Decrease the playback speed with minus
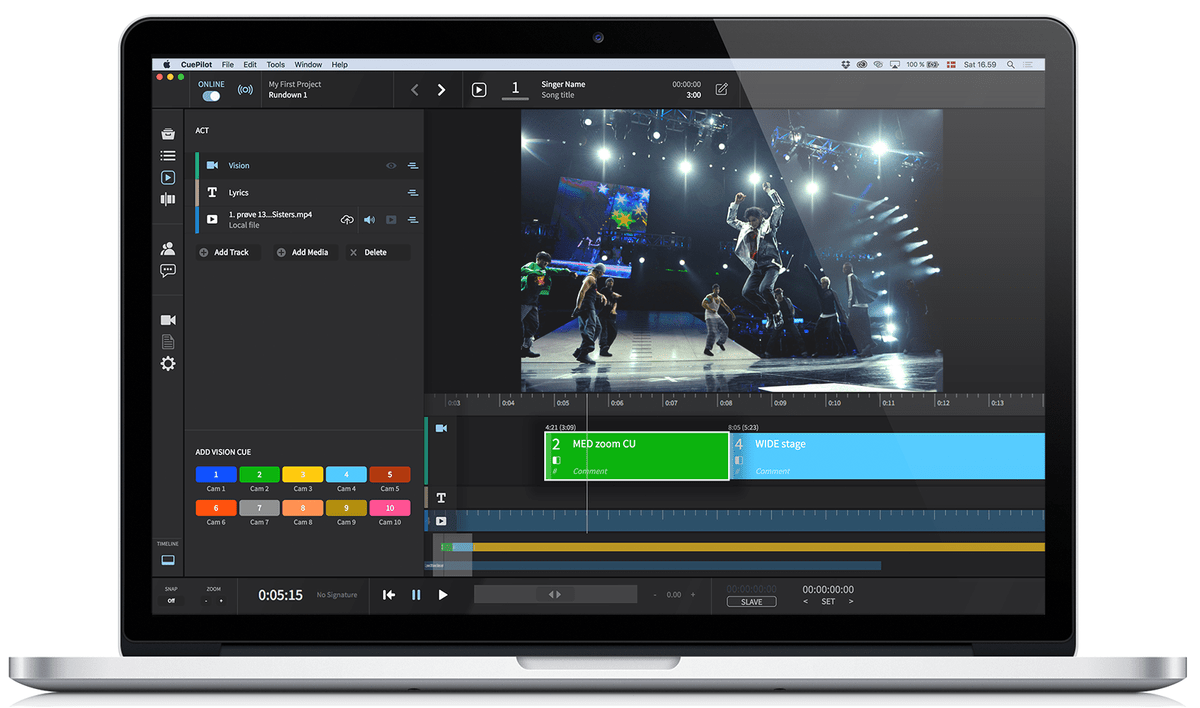The image size is (1200, 708). click(x=655, y=595)
